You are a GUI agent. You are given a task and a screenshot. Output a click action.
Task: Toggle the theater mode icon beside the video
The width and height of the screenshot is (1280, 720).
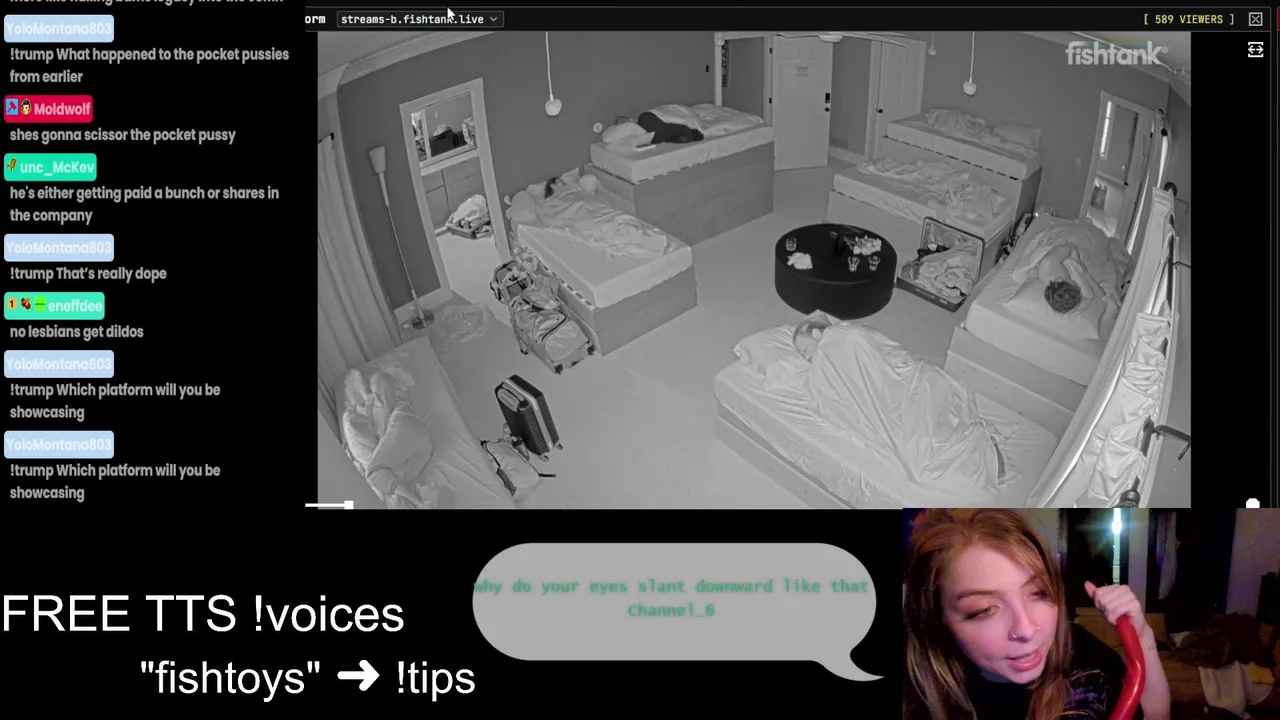tap(1255, 50)
